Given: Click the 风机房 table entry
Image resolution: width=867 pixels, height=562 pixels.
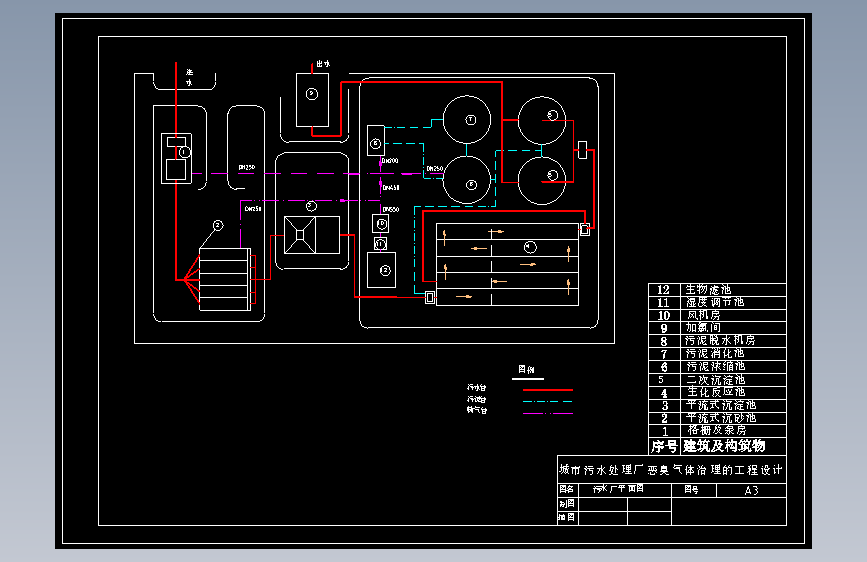Looking at the screenshot, I should coord(703,315).
